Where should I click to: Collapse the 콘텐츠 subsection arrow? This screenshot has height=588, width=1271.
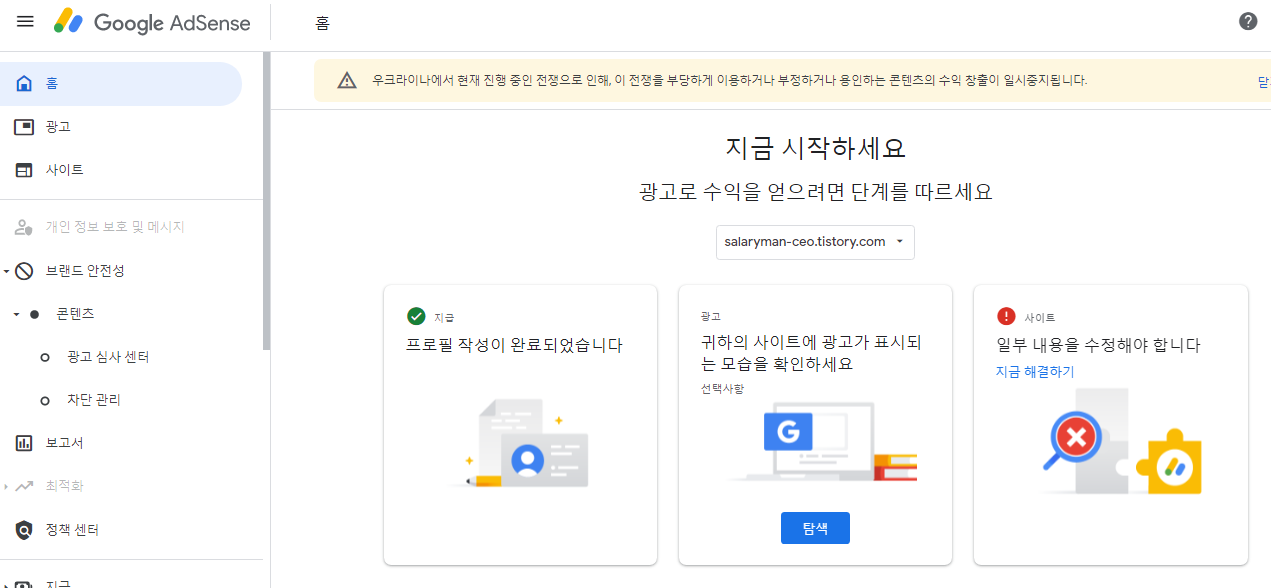pos(16,314)
